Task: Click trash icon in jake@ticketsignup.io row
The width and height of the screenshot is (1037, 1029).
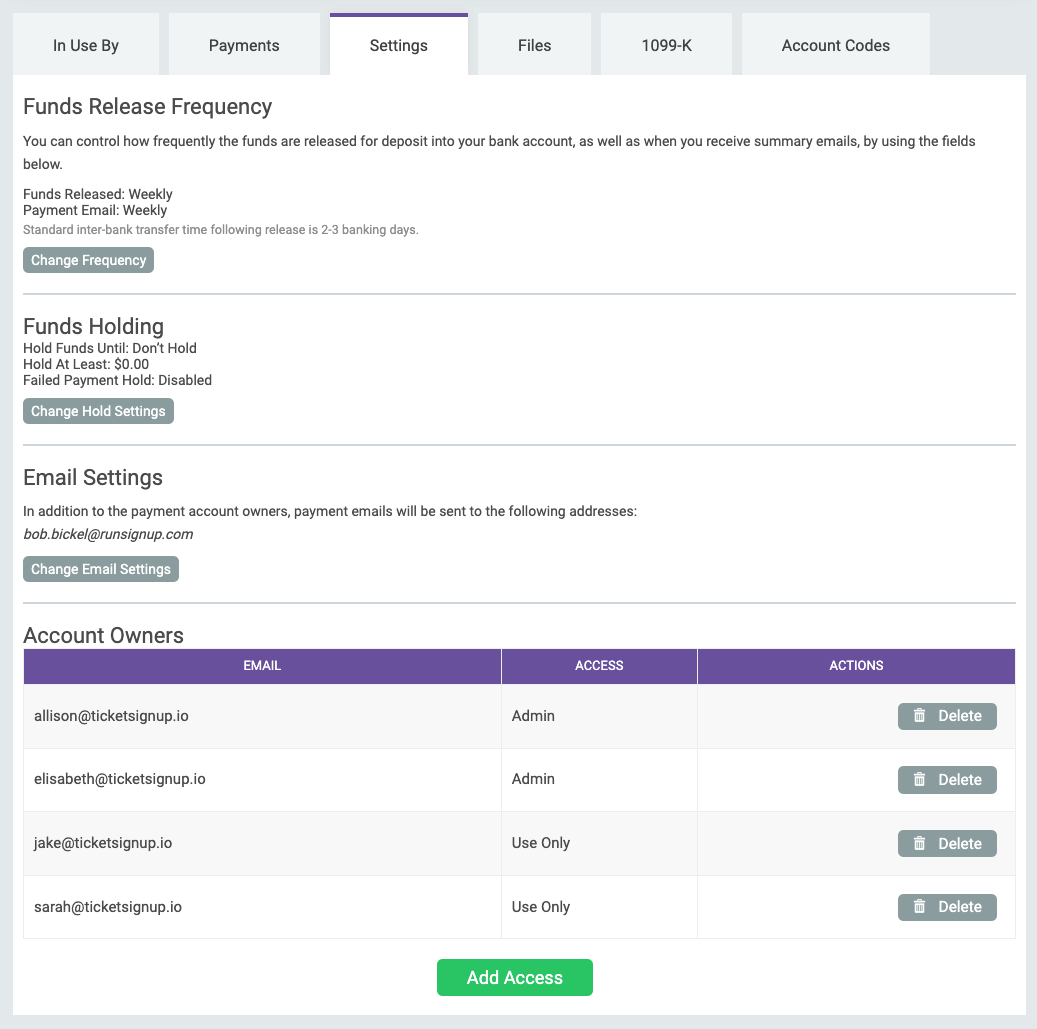Action: 920,844
